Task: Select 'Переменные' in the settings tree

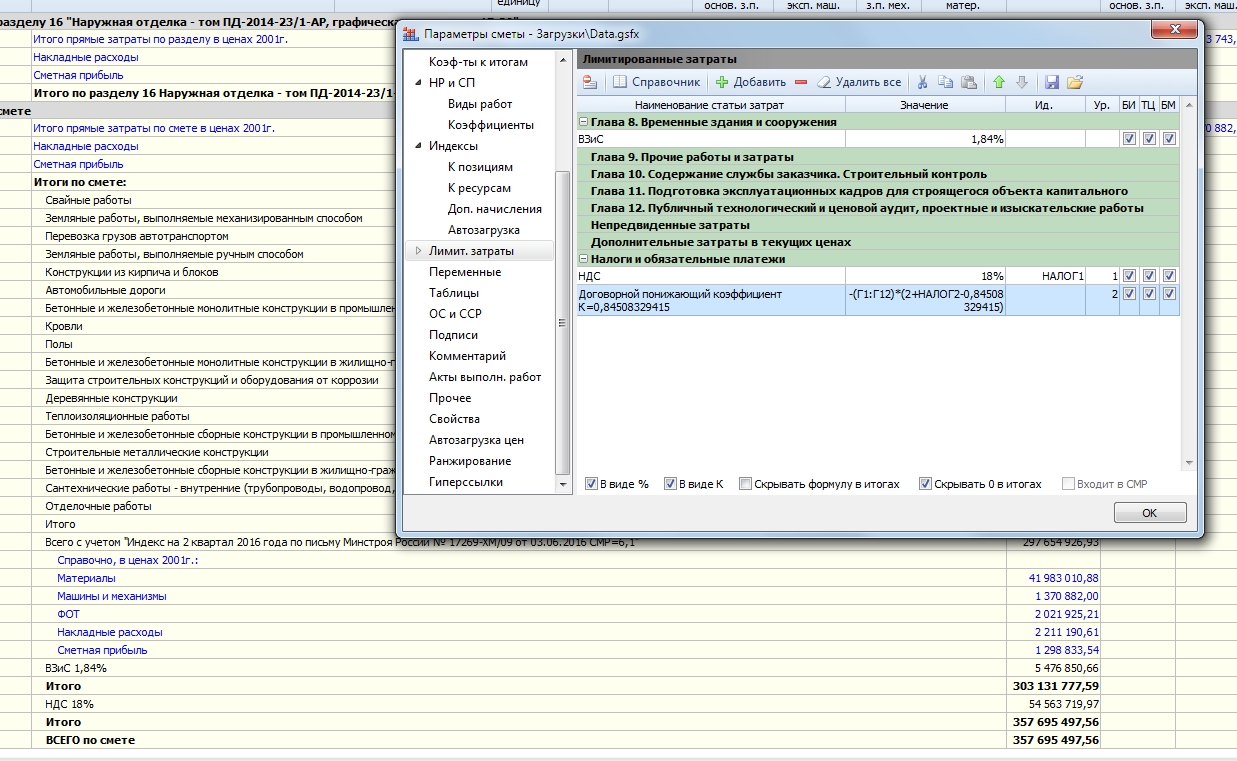Action: 465,272
